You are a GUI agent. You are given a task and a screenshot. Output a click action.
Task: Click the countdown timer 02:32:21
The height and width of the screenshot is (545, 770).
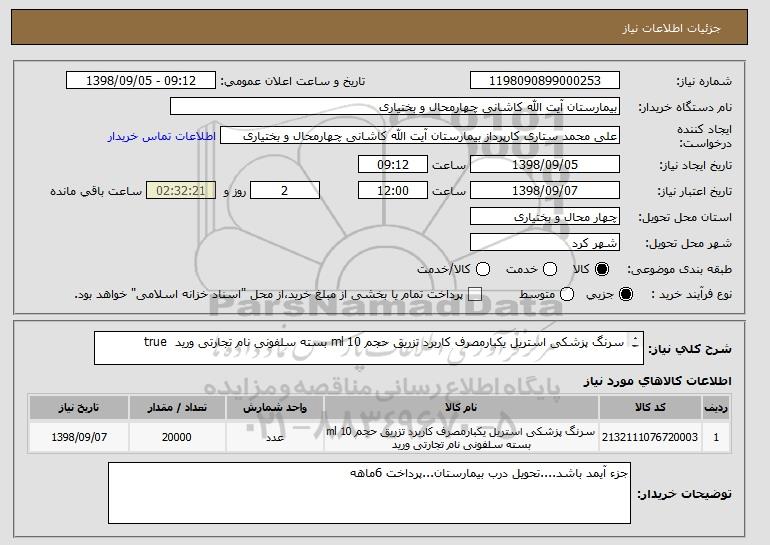pos(181,191)
